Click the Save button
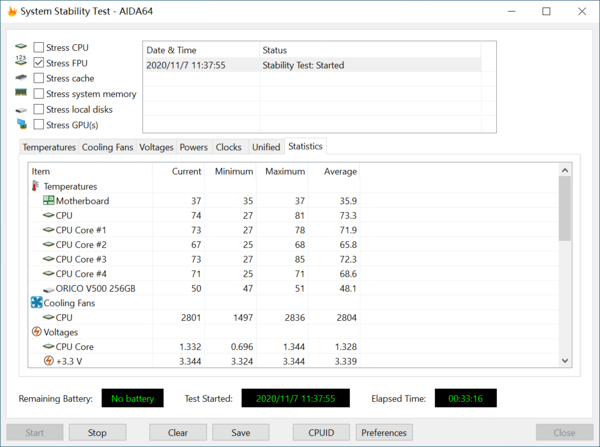600x447 pixels. (241, 432)
